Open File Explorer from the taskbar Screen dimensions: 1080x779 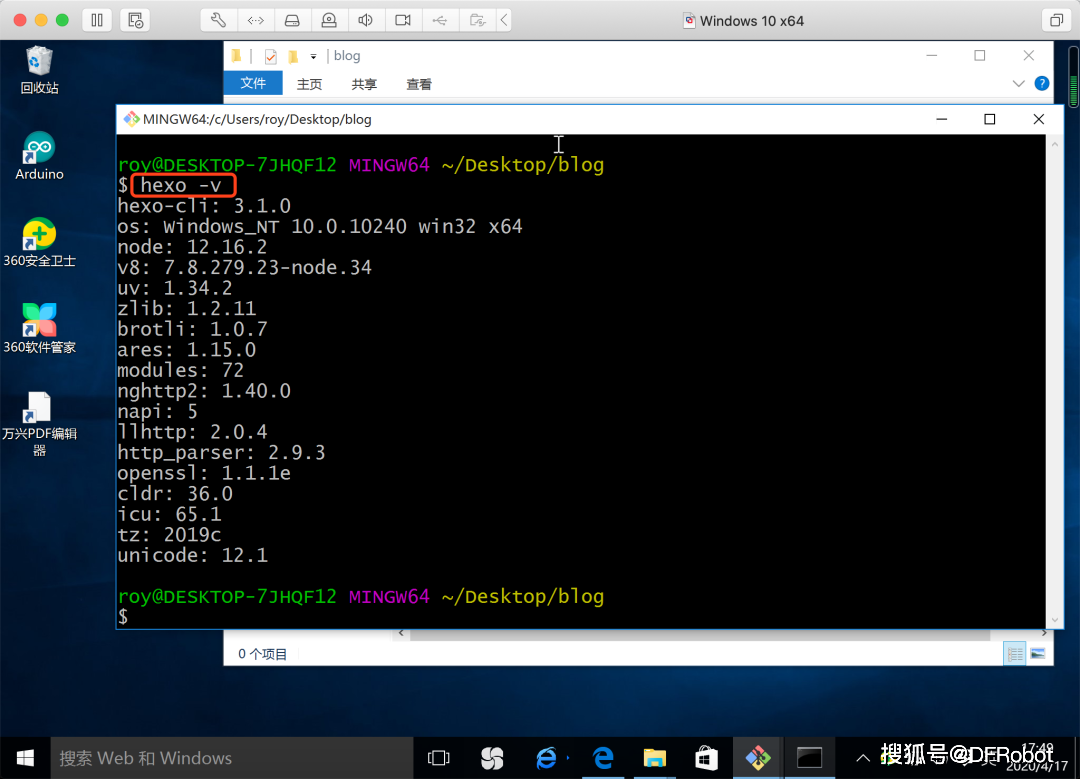tap(654, 758)
